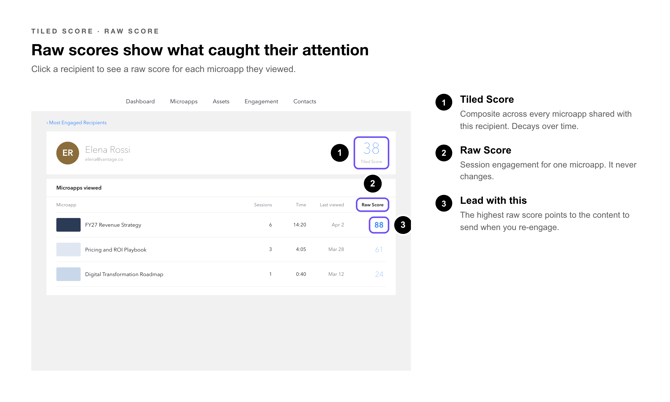Click the main slide title about raw scores

coord(200,50)
